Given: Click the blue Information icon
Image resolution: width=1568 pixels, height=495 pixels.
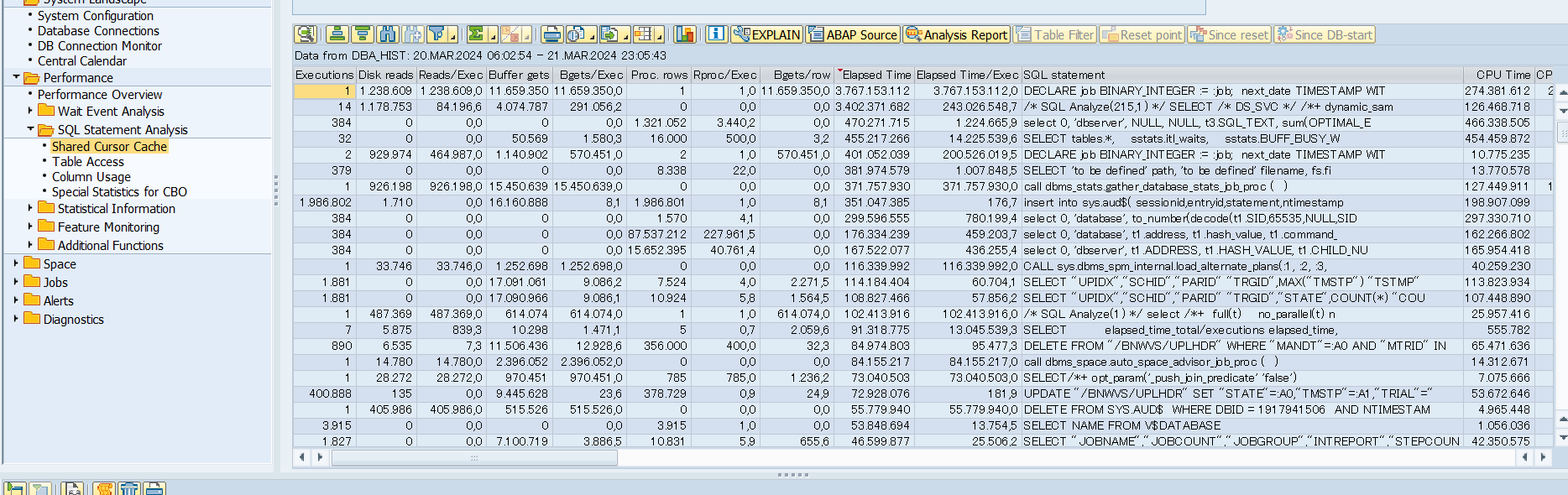Looking at the screenshot, I should tap(716, 34).
